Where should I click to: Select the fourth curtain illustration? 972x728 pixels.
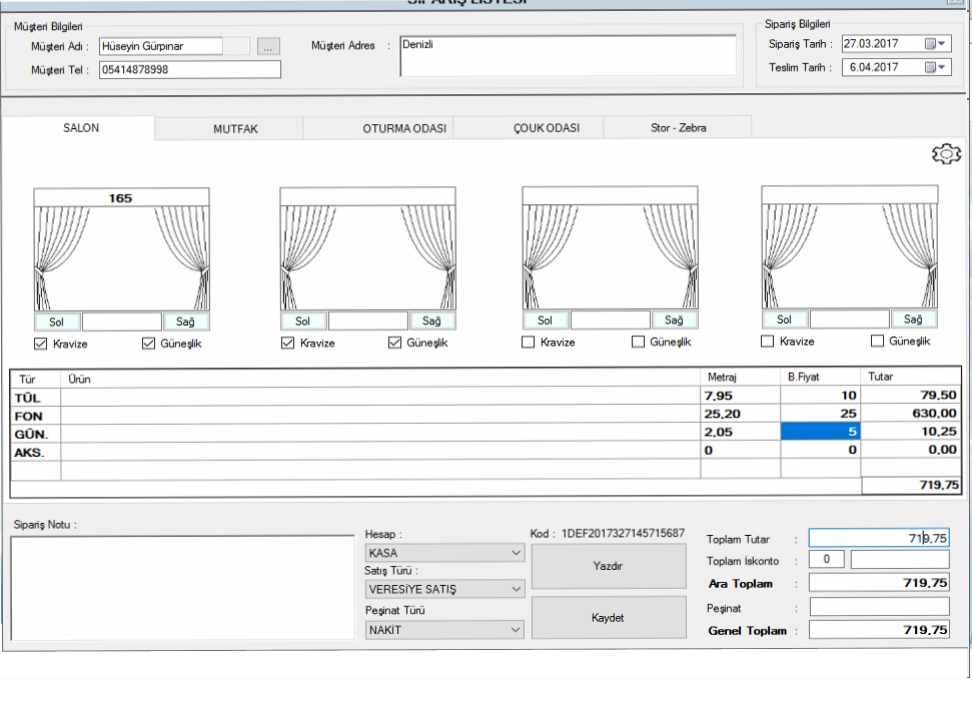pos(848,248)
